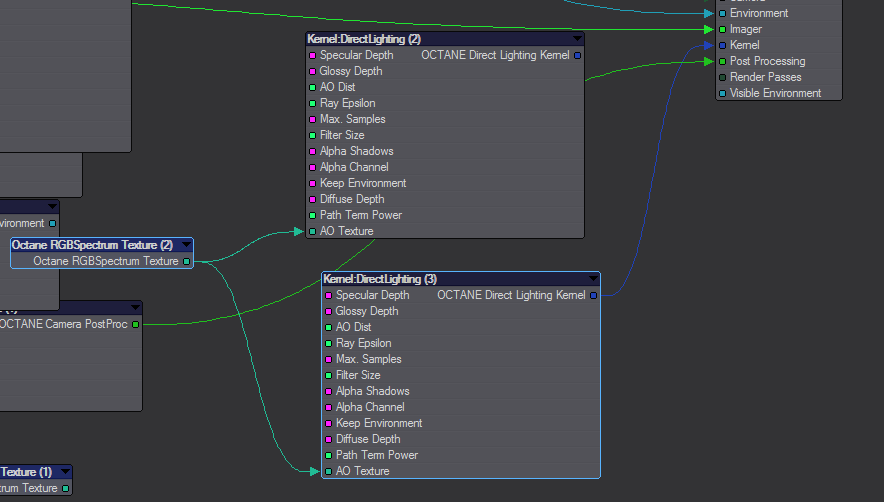Image resolution: width=884 pixels, height=502 pixels.
Task: Click Imager input socket on render target node
Action: click(x=723, y=29)
